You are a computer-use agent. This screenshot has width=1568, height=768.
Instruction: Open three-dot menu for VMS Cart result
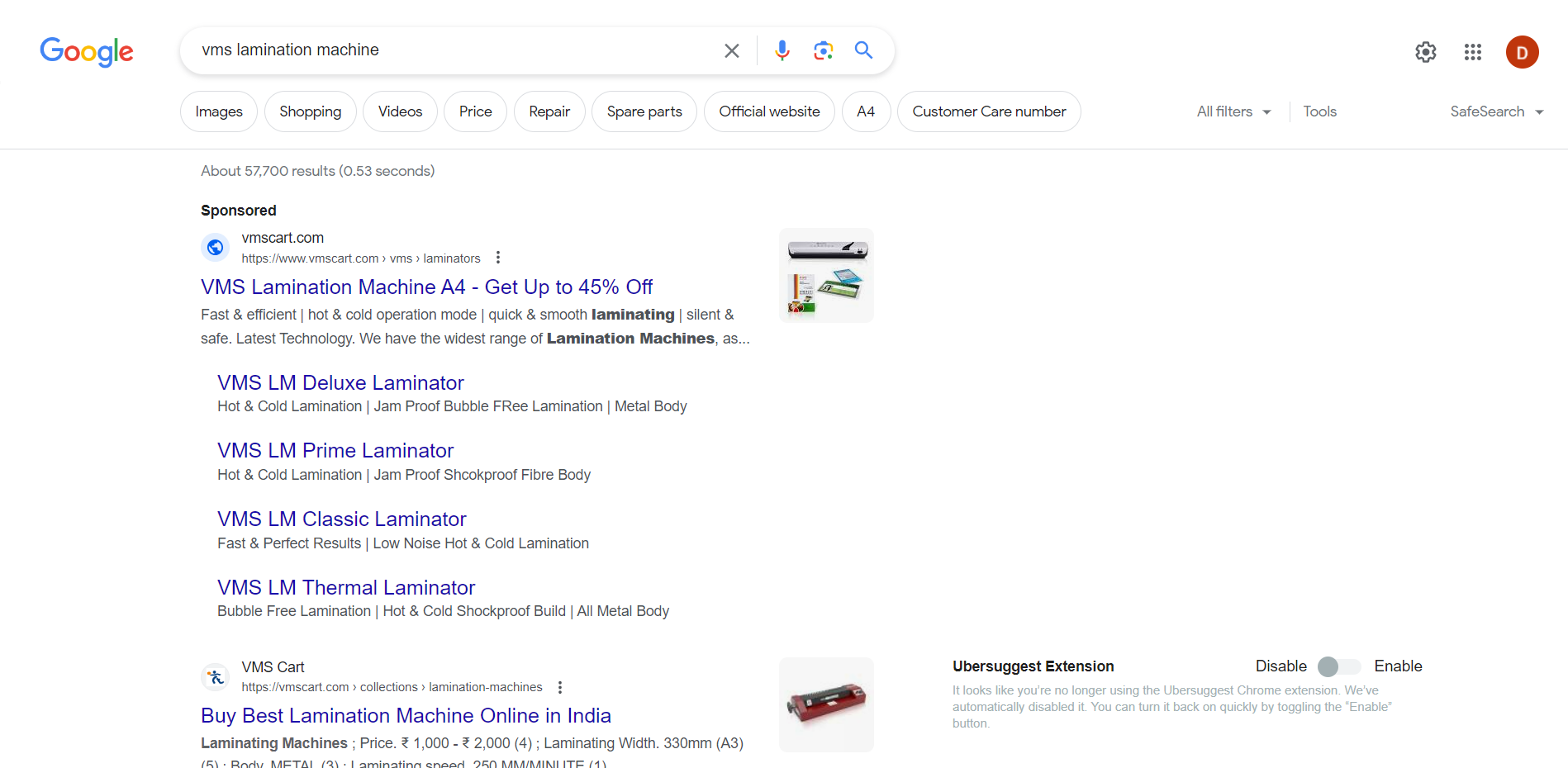pyautogui.click(x=560, y=687)
